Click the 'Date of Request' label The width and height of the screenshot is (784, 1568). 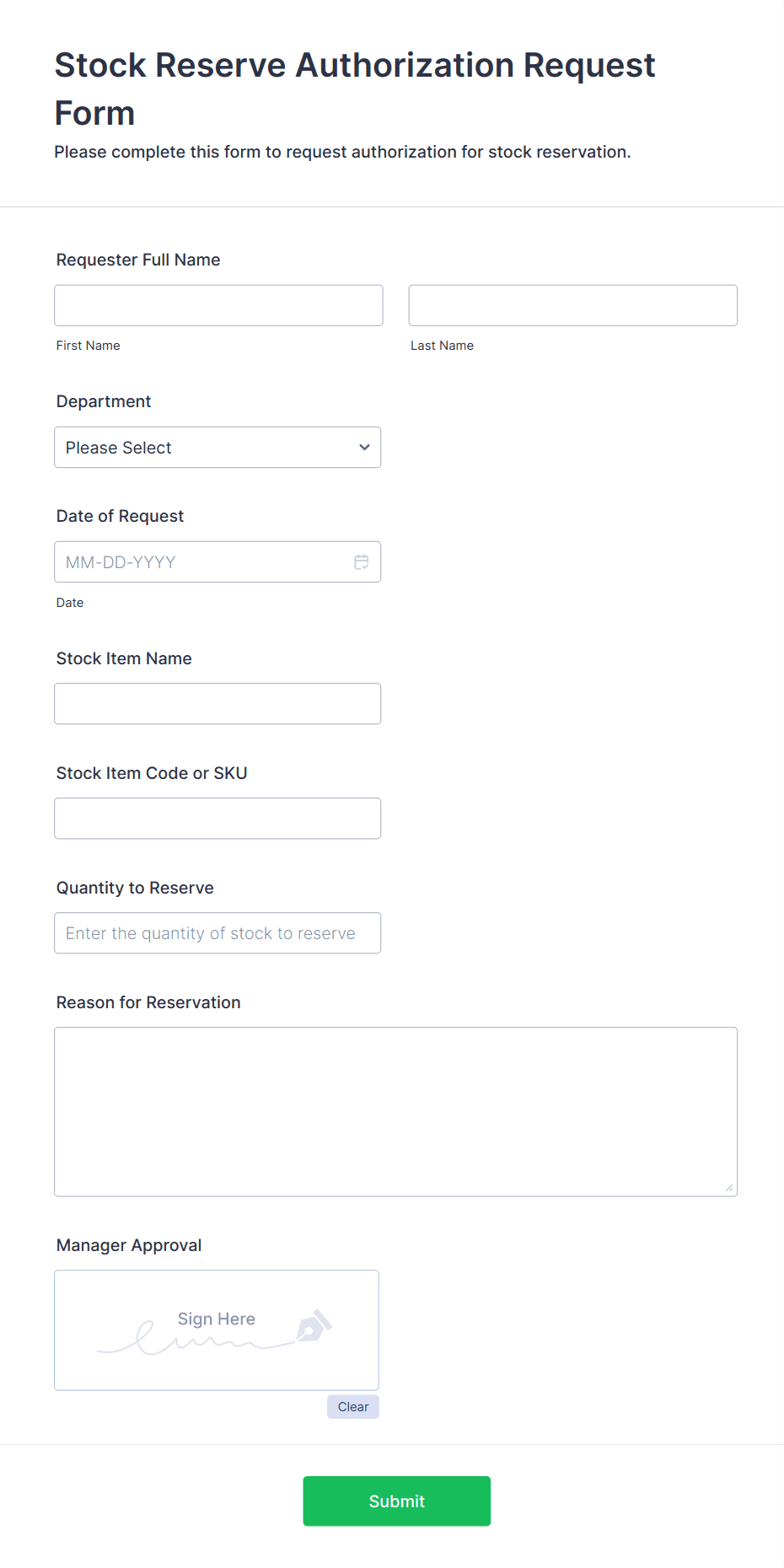(x=120, y=516)
